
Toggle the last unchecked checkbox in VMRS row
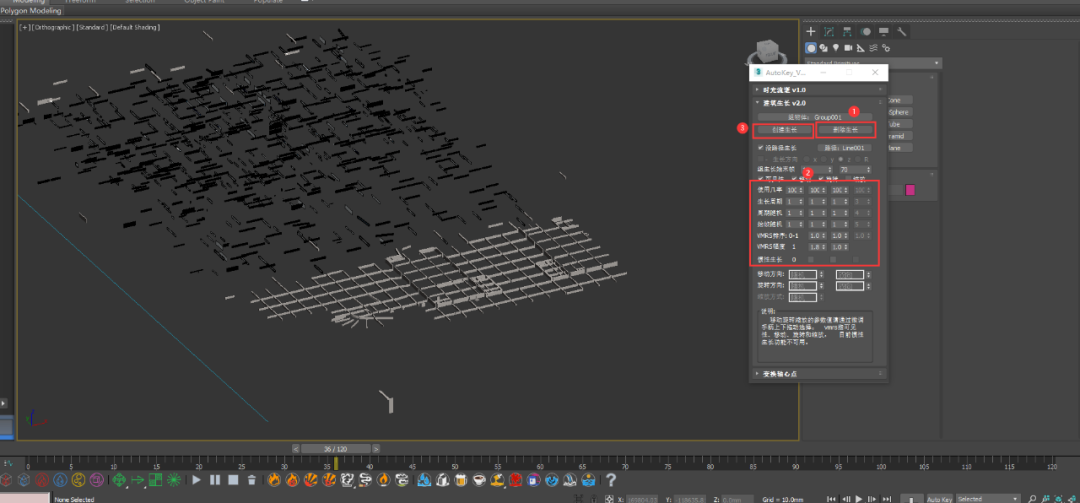[x=848, y=178]
